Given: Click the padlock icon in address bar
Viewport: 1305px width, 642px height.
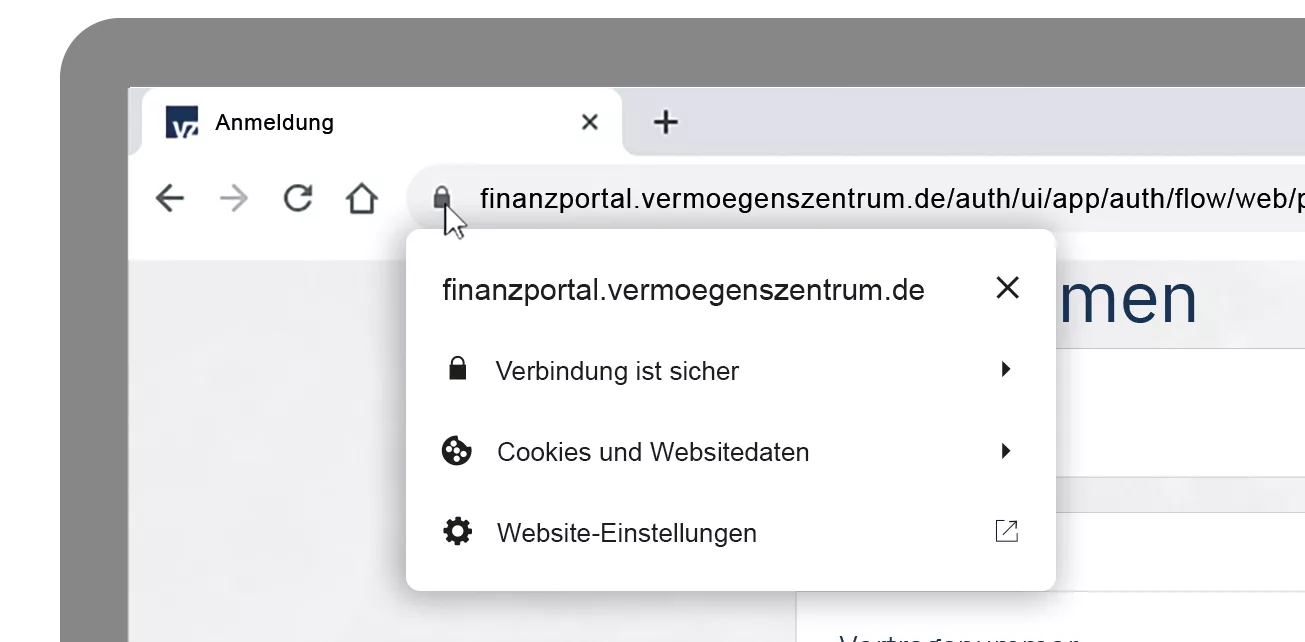Looking at the screenshot, I should click(442, 199).
